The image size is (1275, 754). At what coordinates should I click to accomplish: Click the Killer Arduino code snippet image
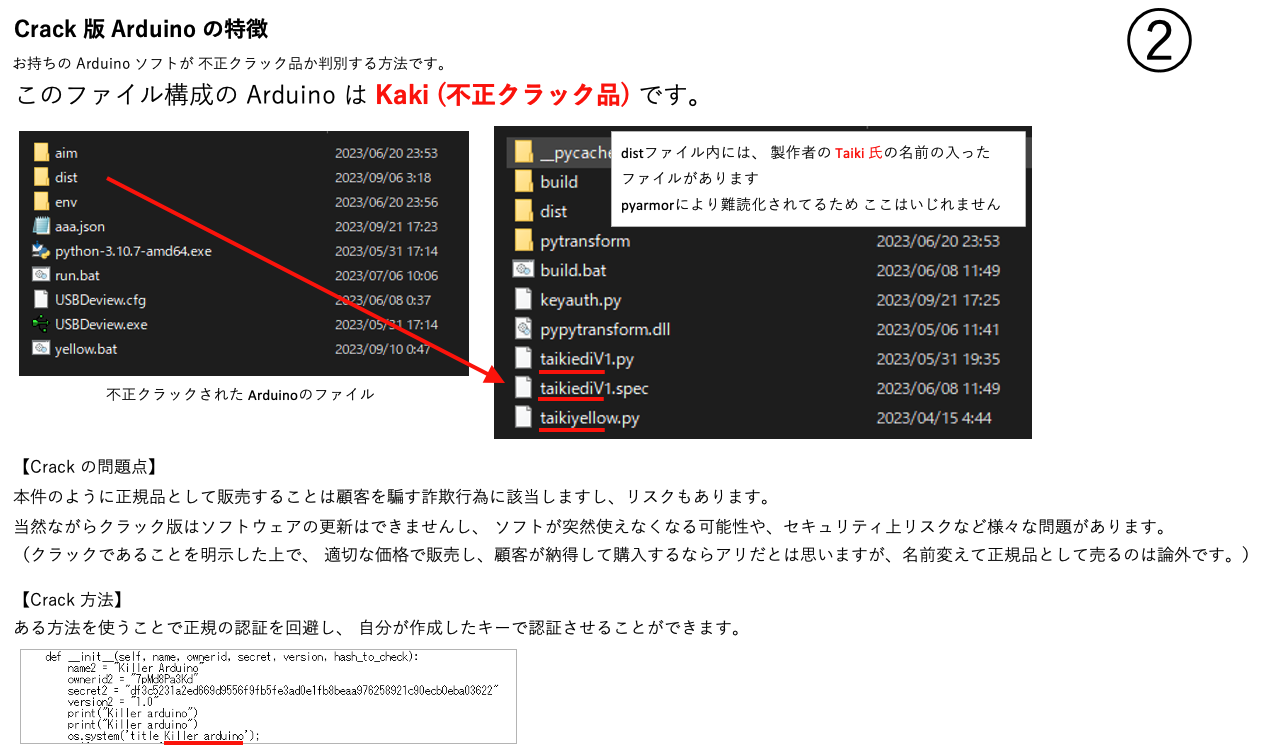point(268,696)
